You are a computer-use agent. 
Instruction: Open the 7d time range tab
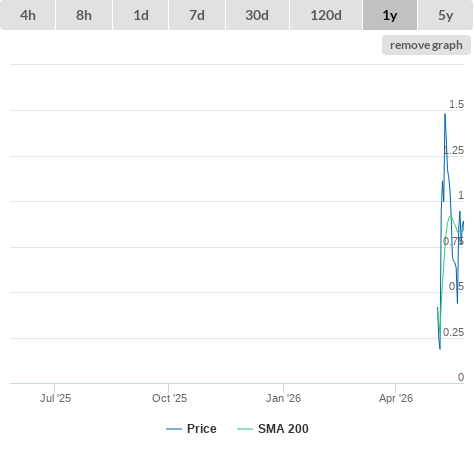197,15
